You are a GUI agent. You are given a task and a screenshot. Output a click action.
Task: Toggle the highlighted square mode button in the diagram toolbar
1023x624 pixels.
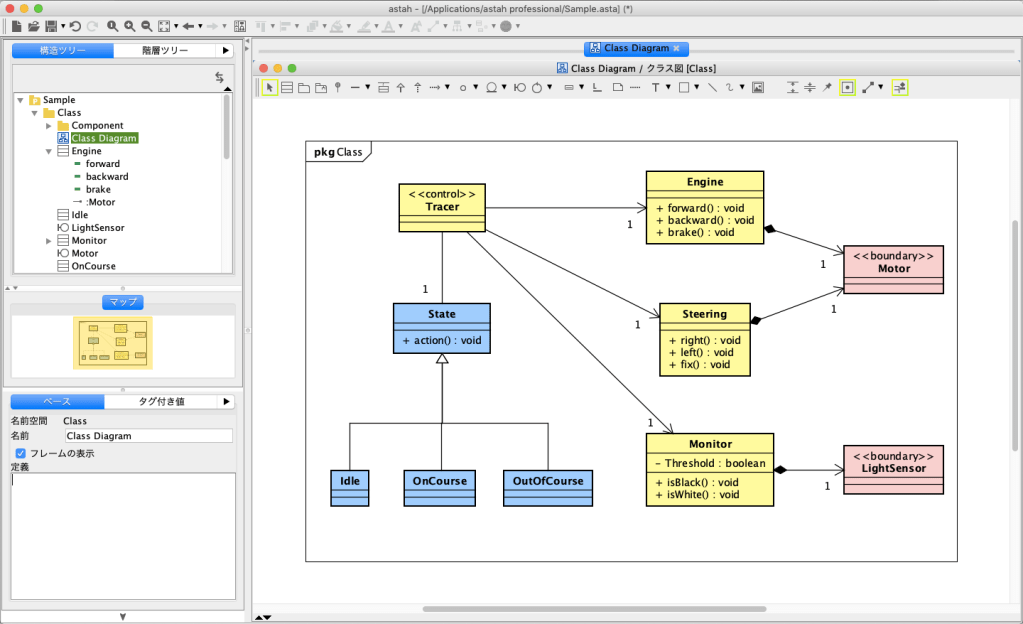(x=847, y=88)
